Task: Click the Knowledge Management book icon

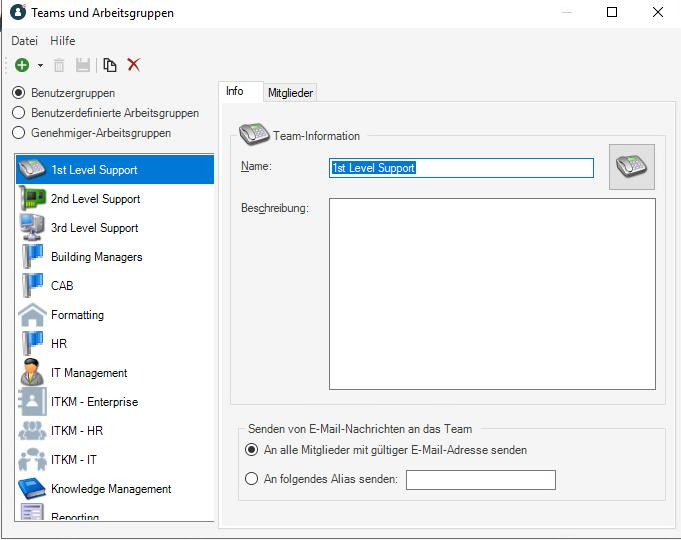Action: pyautogui.click(x=32, y=488)
